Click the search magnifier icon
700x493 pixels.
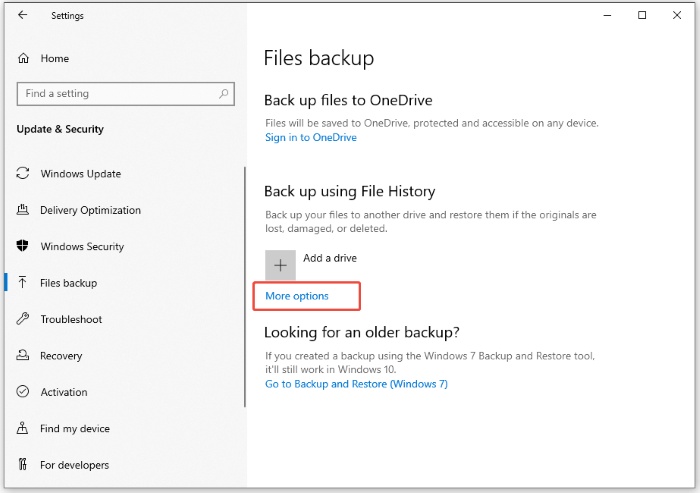point(224,93)
